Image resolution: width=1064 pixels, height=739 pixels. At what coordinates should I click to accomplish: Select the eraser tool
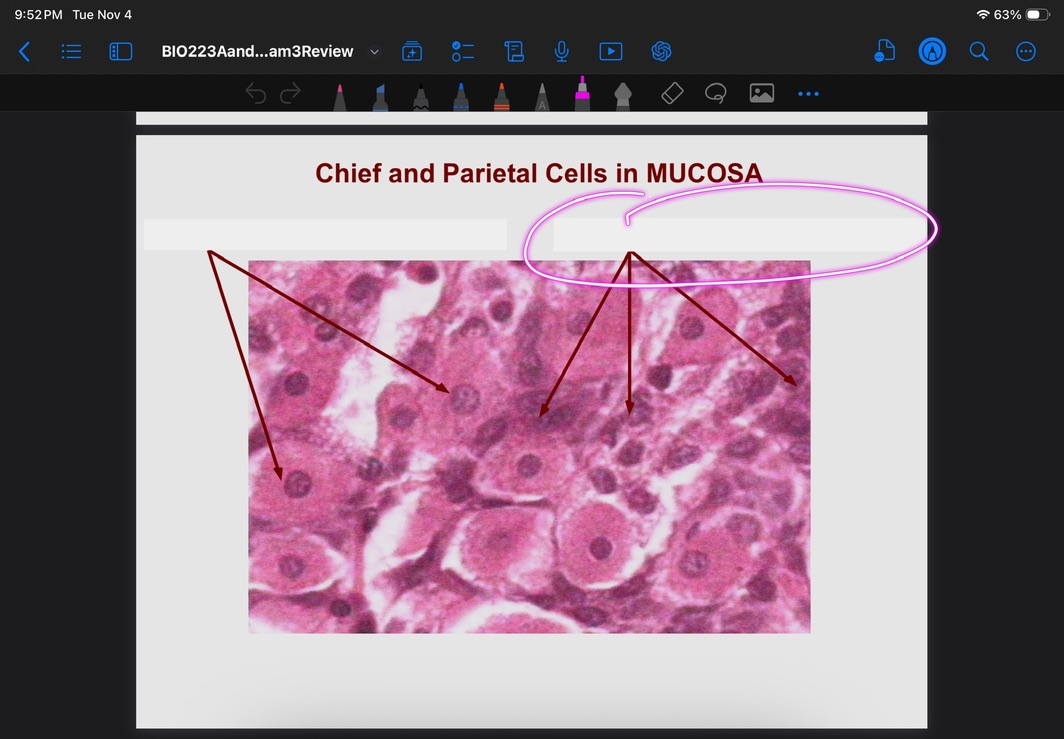[x=672, y=93]
